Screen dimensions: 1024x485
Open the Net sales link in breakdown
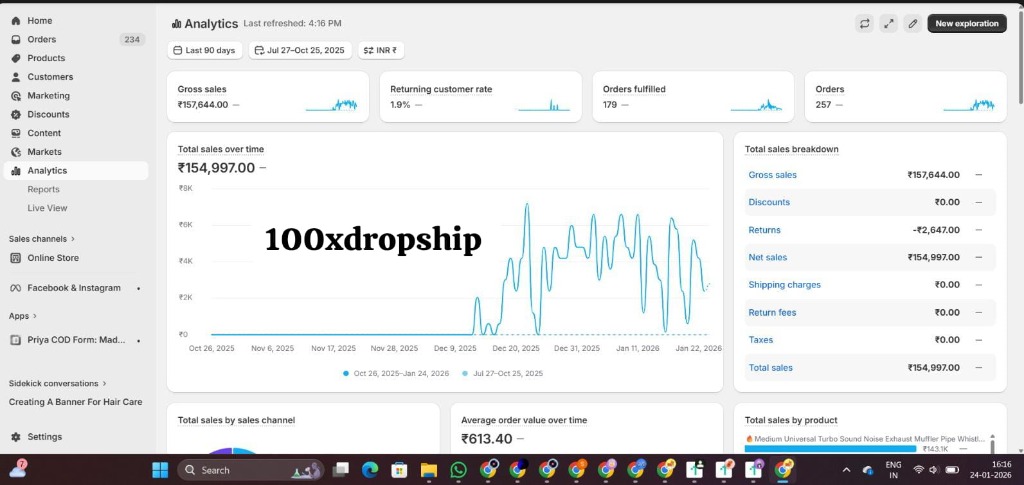click(767, 257)
